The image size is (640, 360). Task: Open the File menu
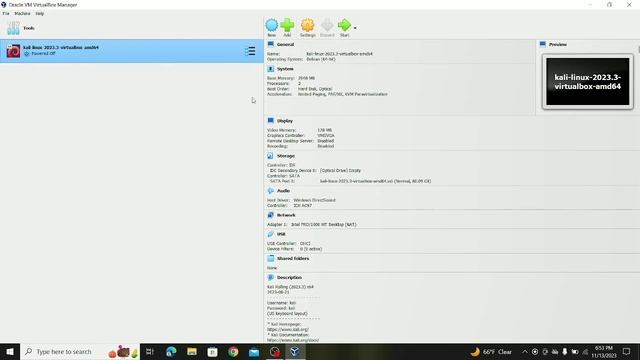pos(6,13)
